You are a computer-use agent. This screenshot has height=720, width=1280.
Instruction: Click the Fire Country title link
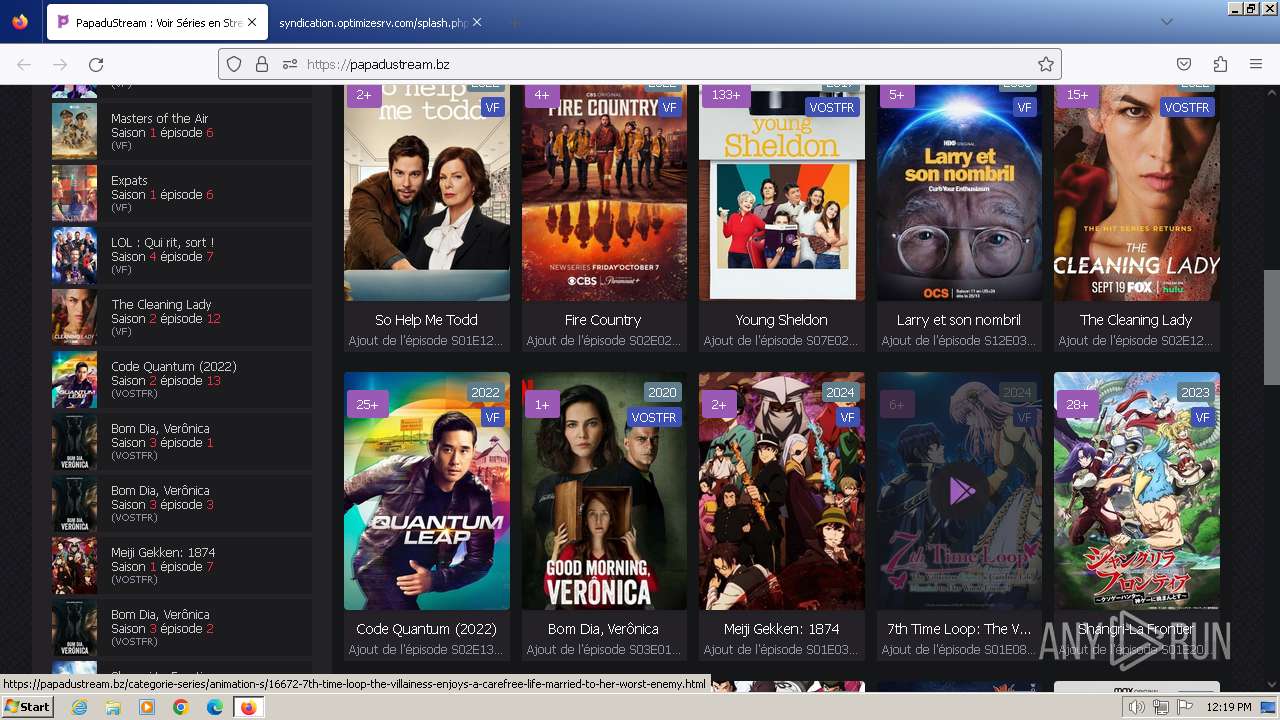point(603,320)
